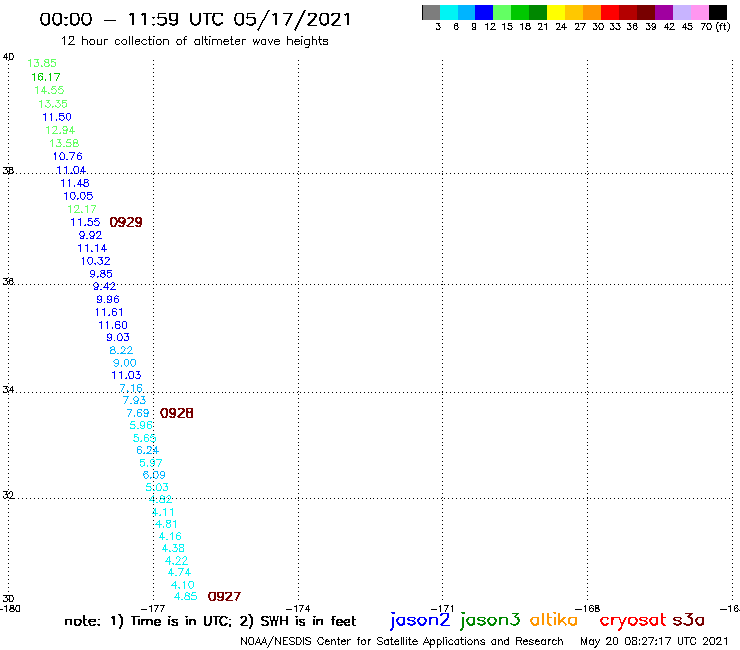Screen dimensions: 740x650
Task: Select the altika satellite legend label
Action: [x=554, y=619]
